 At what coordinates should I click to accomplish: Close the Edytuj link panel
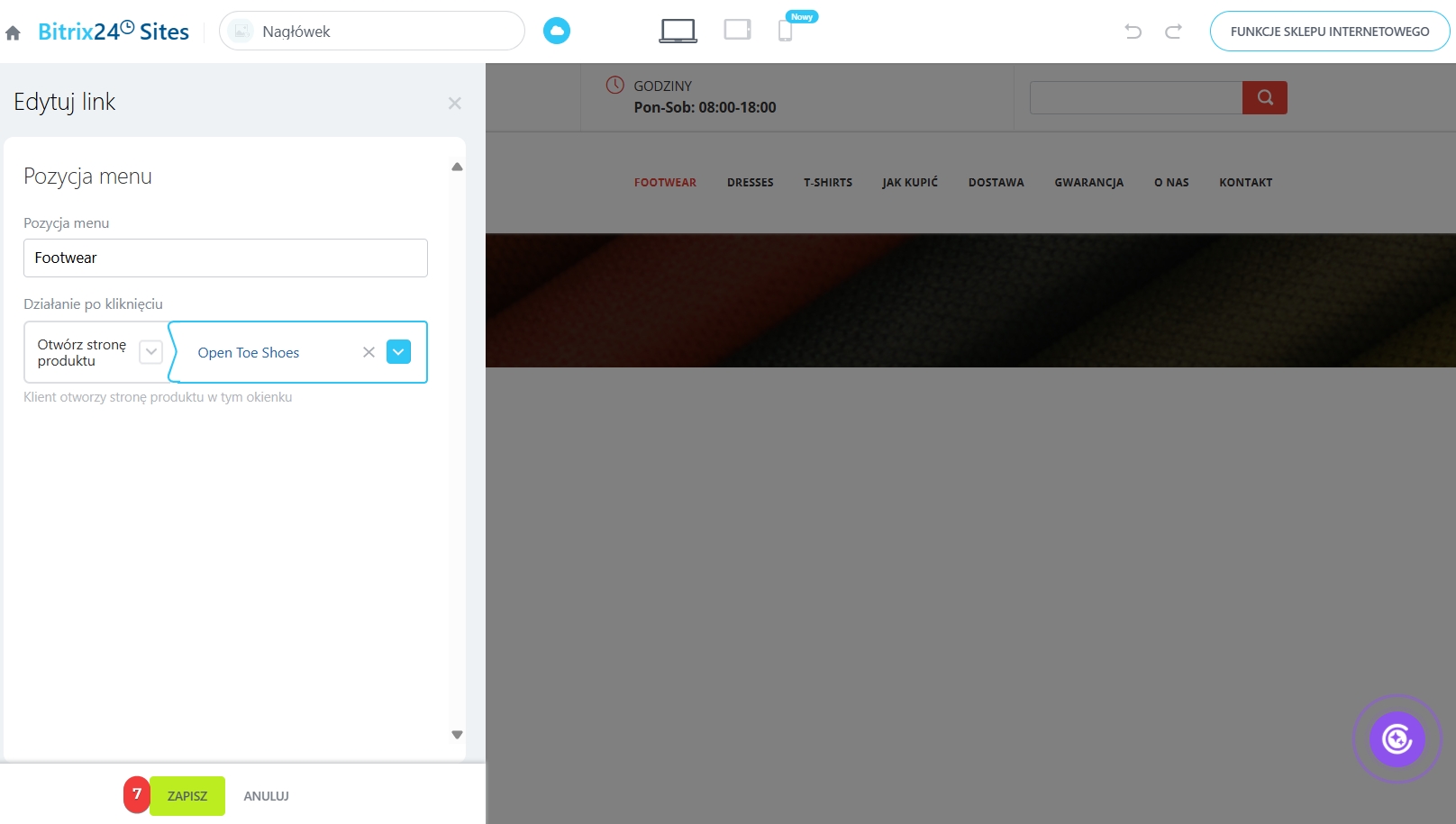tap(455, 104)
